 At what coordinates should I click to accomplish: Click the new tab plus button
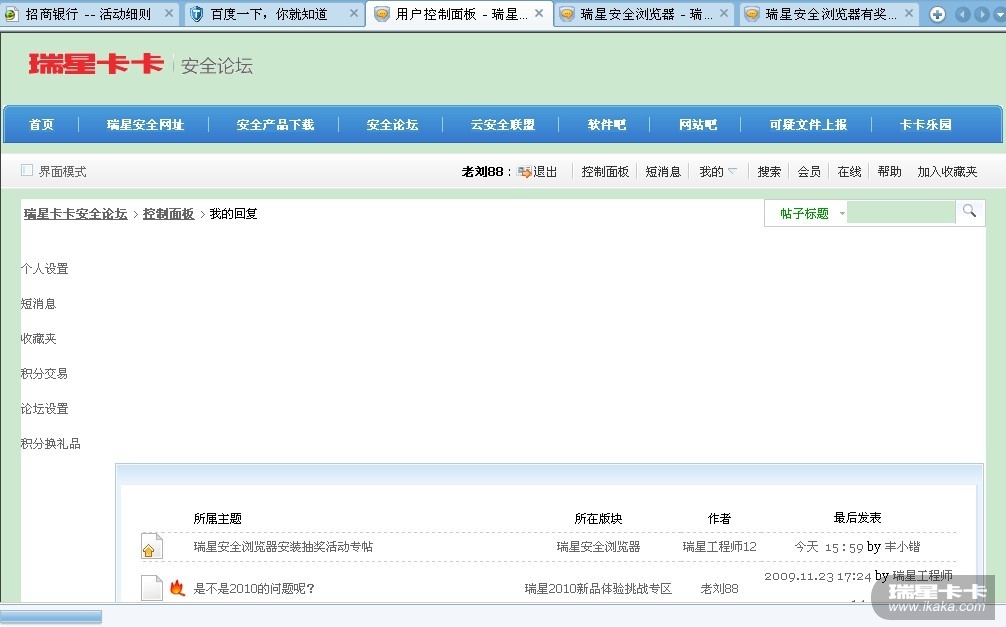[937, 14]
